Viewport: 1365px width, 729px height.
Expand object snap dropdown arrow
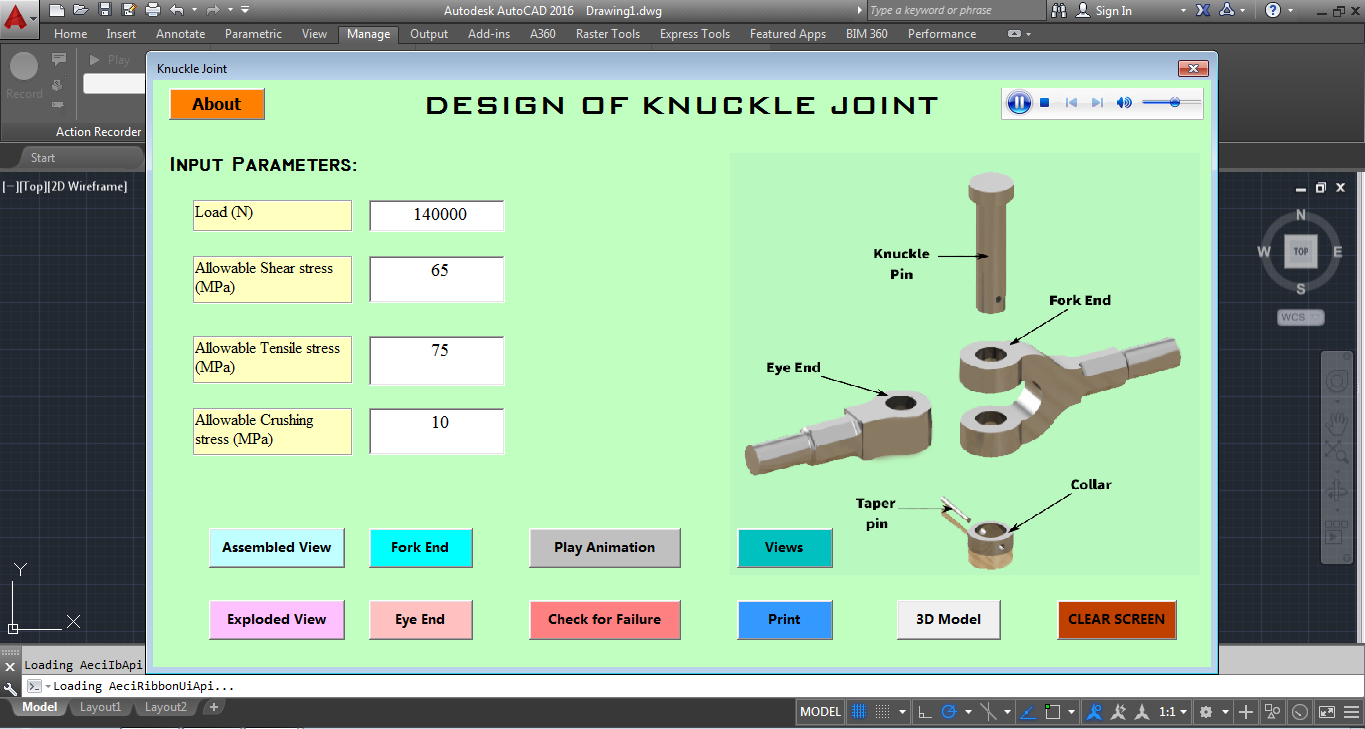click(x=1071, y=712)
